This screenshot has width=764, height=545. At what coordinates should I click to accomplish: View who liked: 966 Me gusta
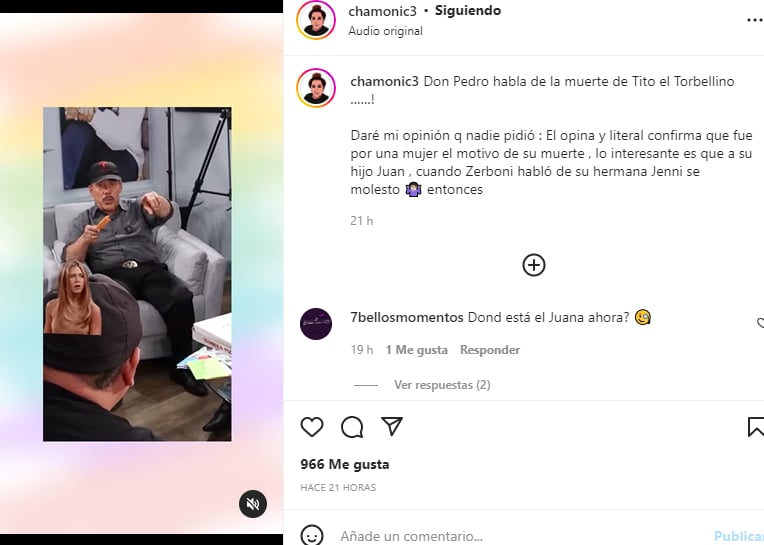coord(344,464)
